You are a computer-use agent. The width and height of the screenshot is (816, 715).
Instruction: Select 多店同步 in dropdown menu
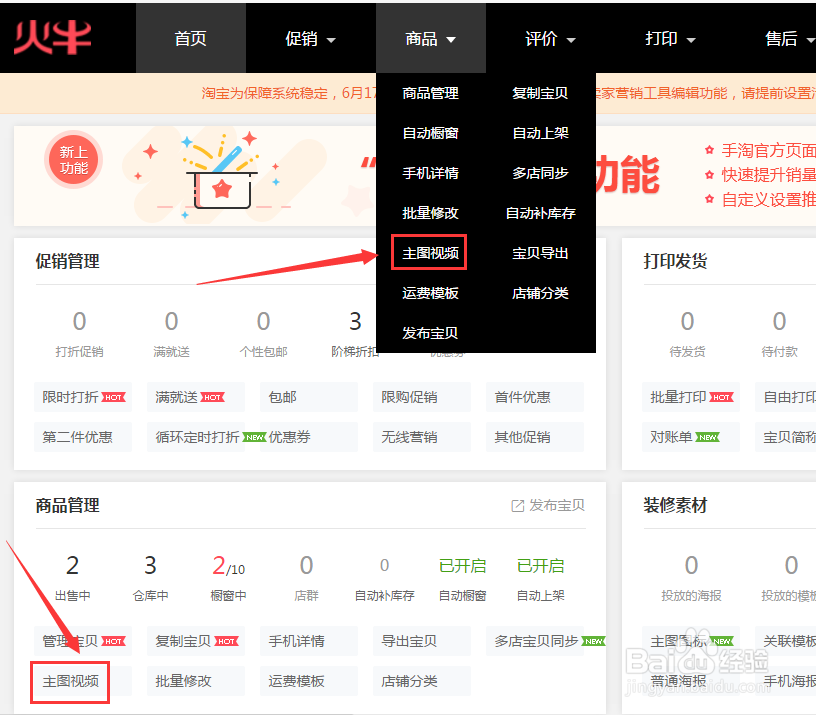[x=540, y=173]
